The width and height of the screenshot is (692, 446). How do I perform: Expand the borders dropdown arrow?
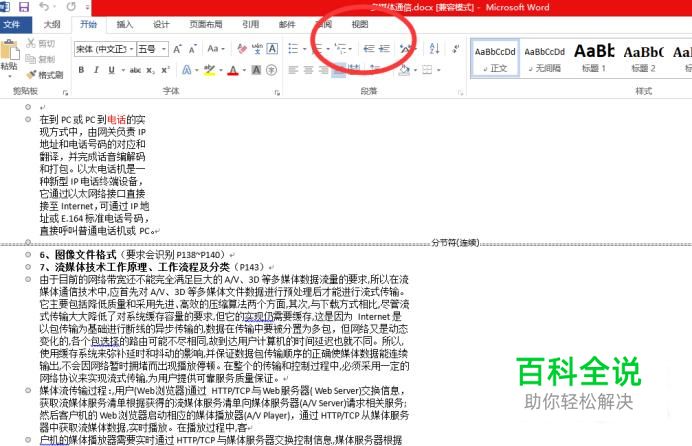coord(439,69)
